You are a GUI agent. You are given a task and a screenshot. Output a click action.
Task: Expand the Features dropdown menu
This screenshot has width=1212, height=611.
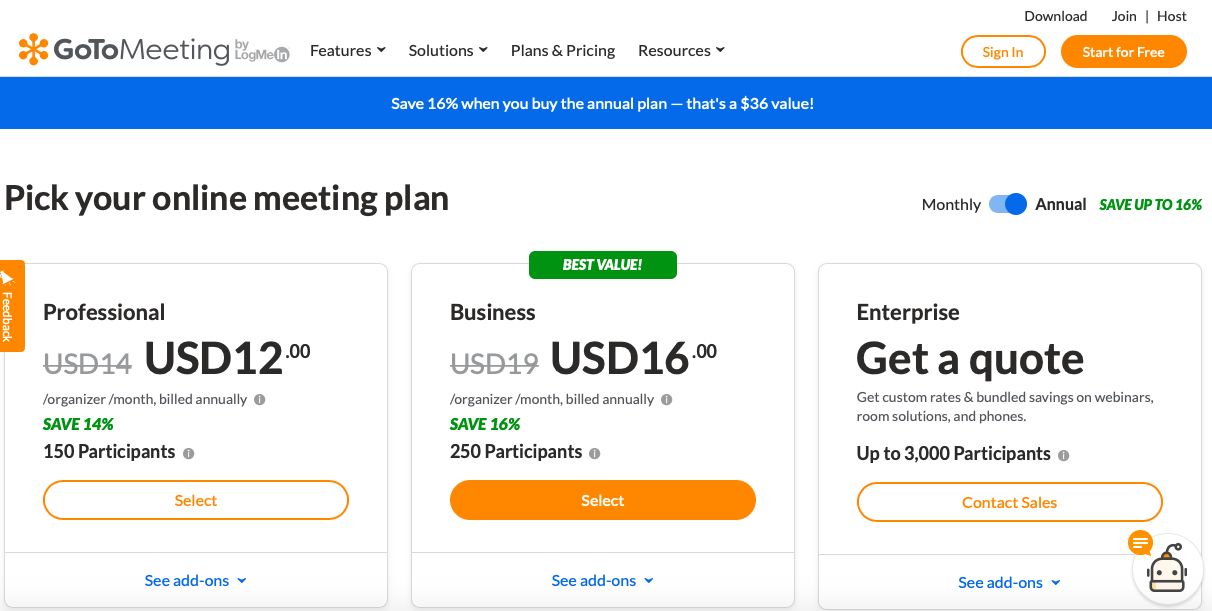coord(347,50)
